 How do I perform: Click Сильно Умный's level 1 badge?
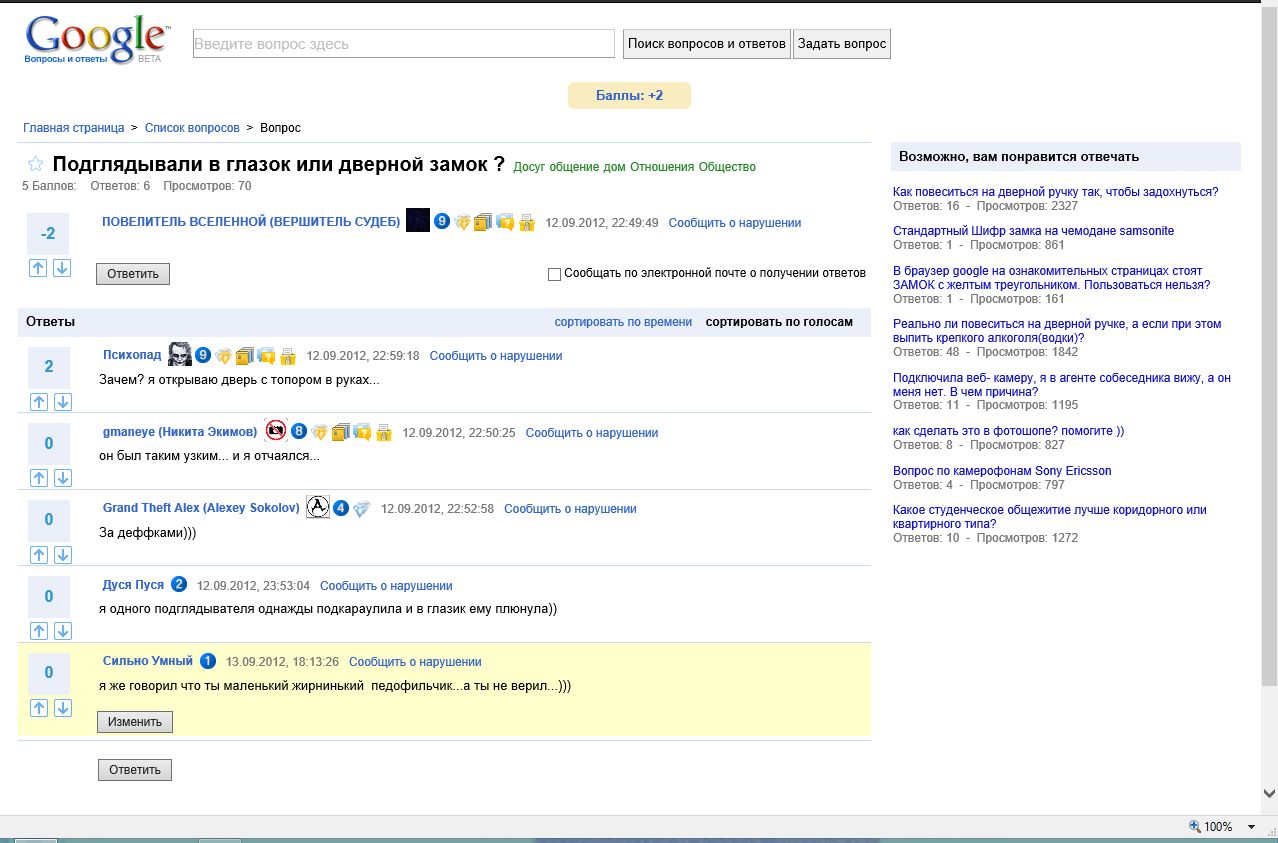[x=208, y=661]
